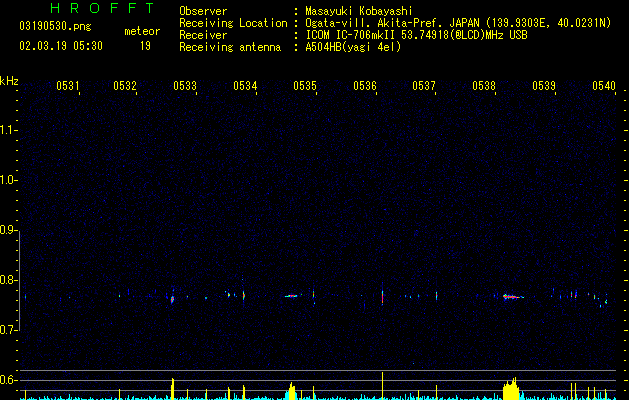The width and height of the screenshot is (629, 400).
Task: Click the 0540 time marker
Action: (x=604, y=85)
